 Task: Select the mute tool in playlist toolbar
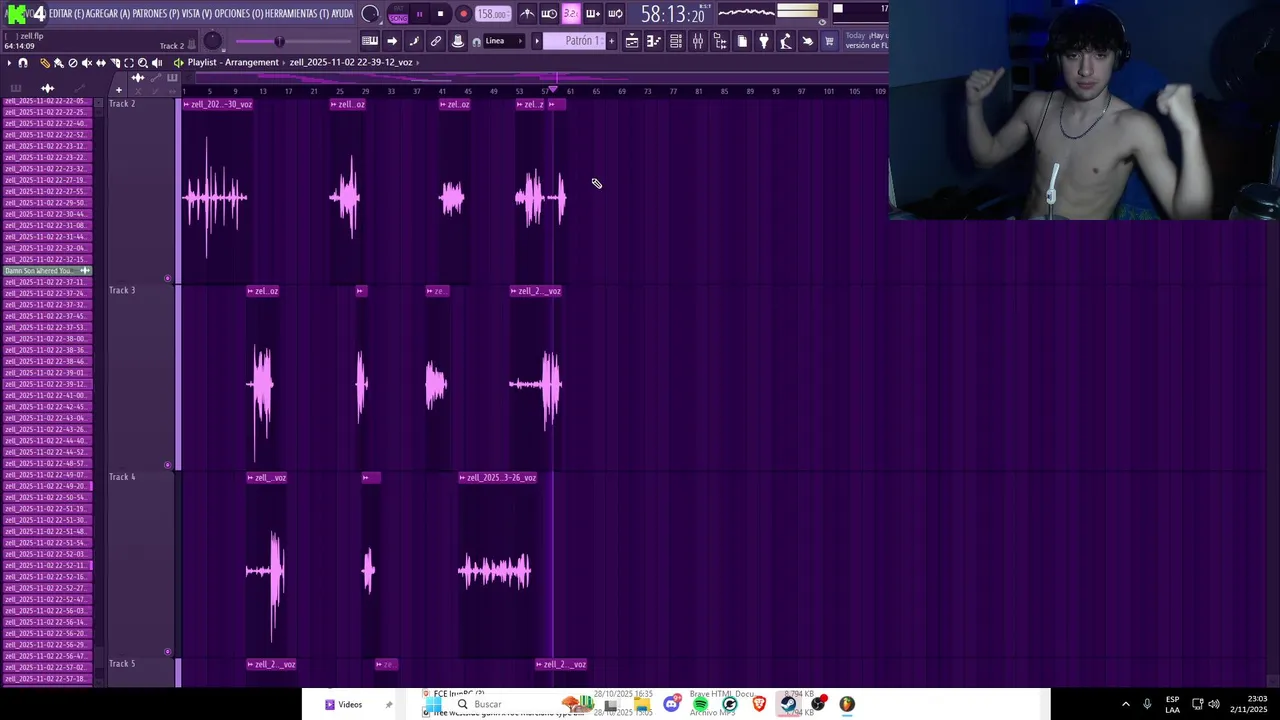tap(87, 63)
